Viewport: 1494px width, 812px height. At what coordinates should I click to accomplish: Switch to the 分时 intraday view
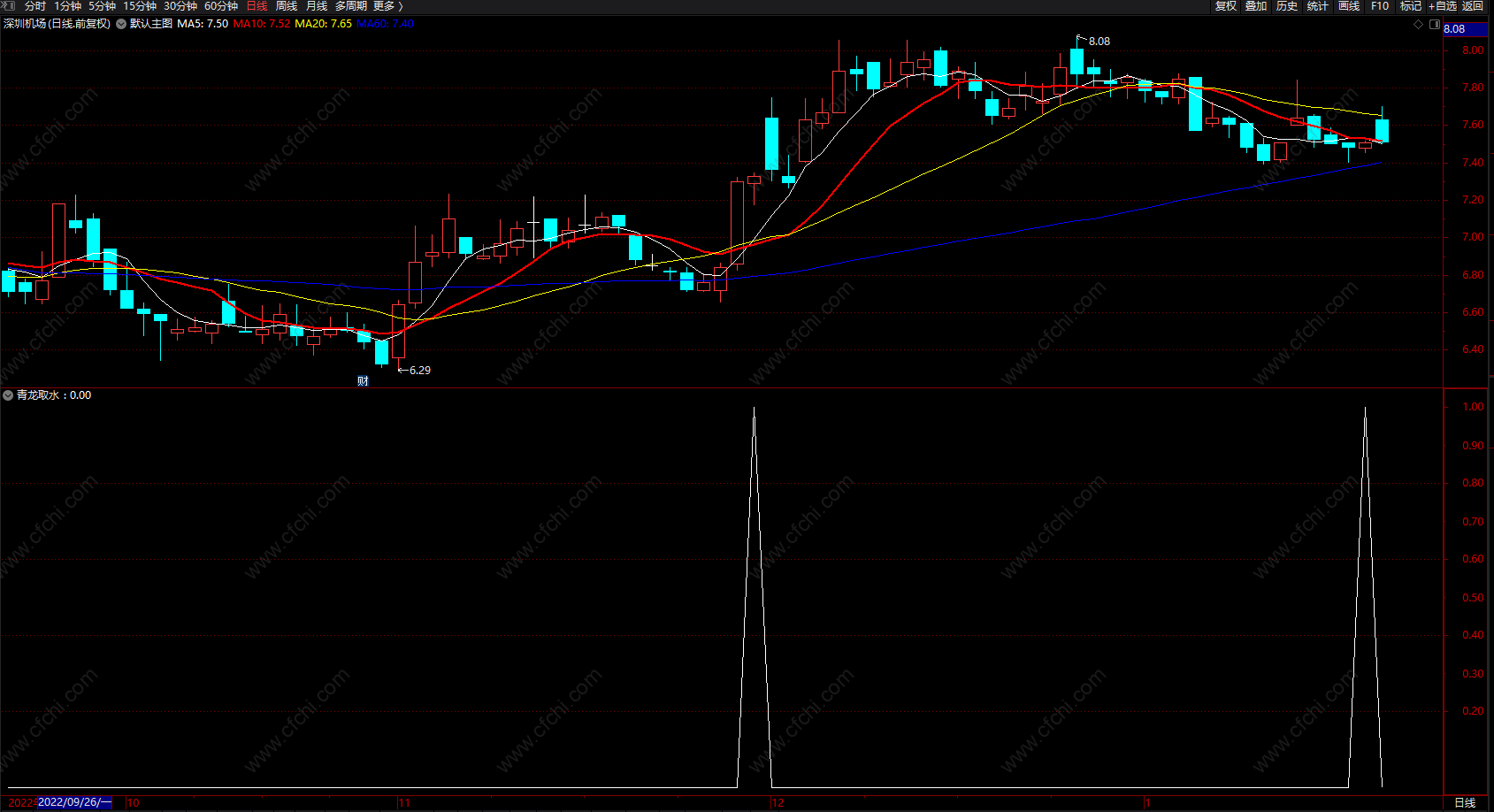pos(35,6)
